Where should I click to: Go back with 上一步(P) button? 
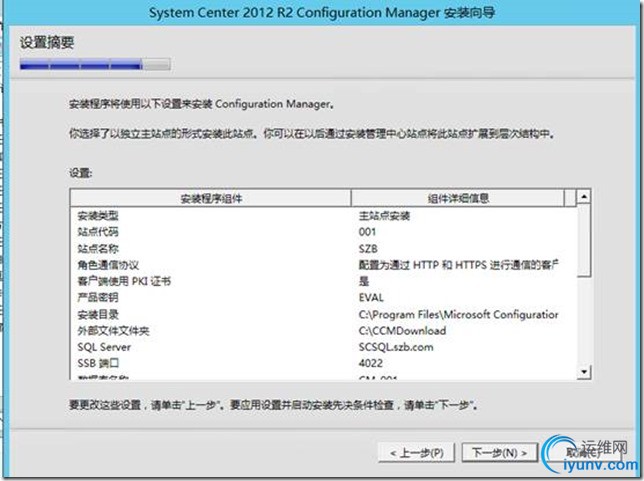pyautogui.click(x=416, y=453)
